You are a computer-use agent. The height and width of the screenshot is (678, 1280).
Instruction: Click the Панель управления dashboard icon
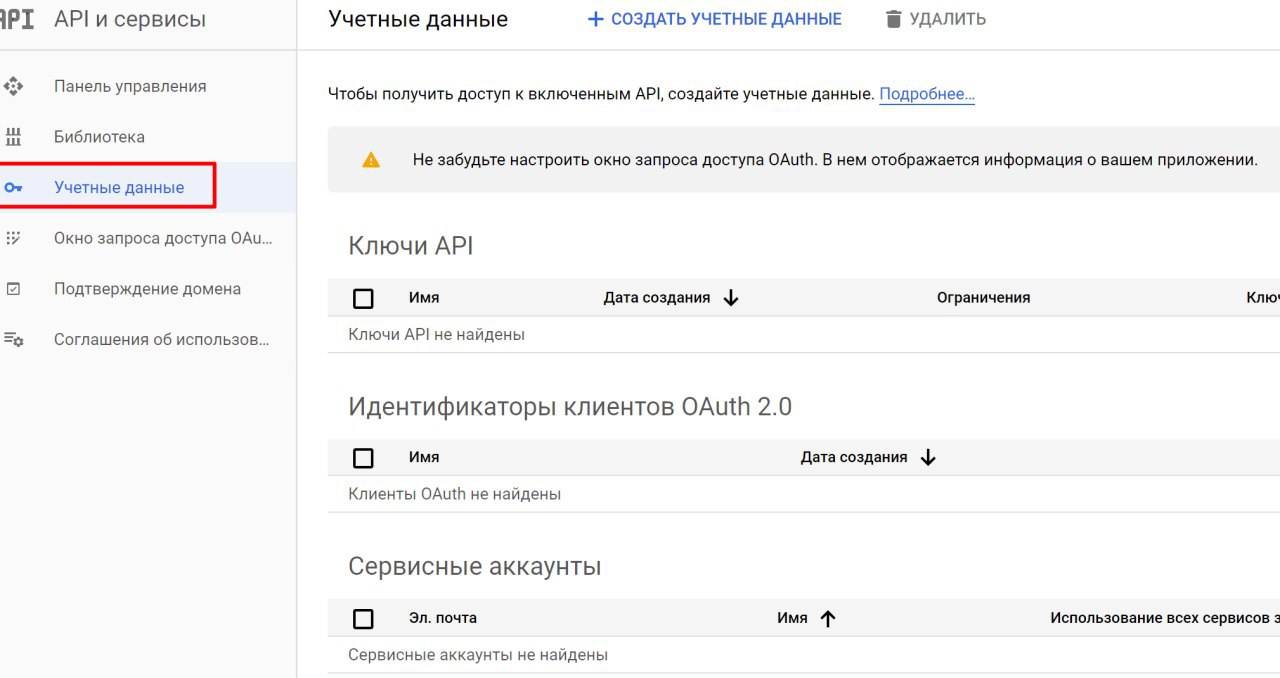[x=13, y=86]
